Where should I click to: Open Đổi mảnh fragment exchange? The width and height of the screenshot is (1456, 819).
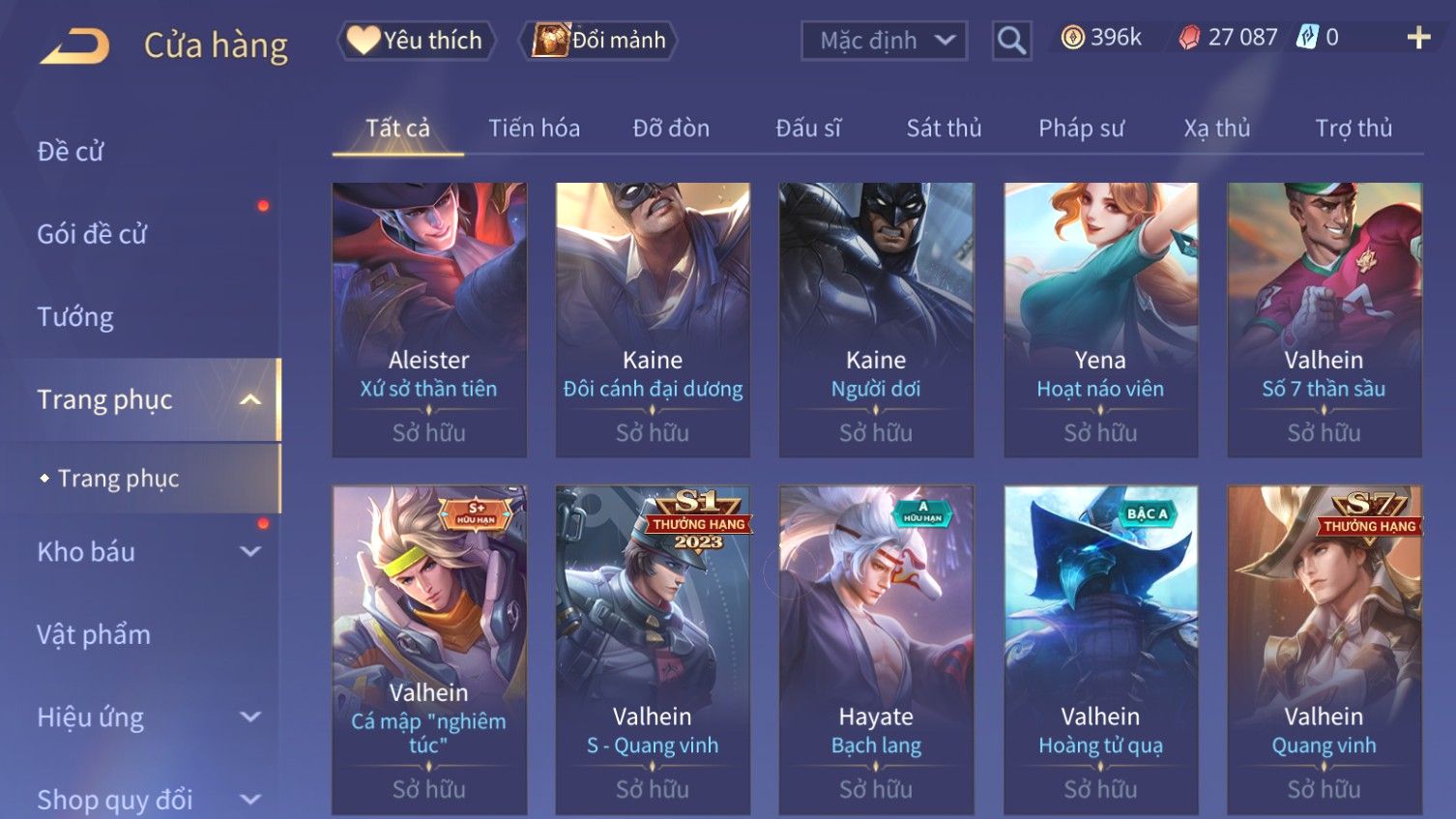tap(597, 41)
